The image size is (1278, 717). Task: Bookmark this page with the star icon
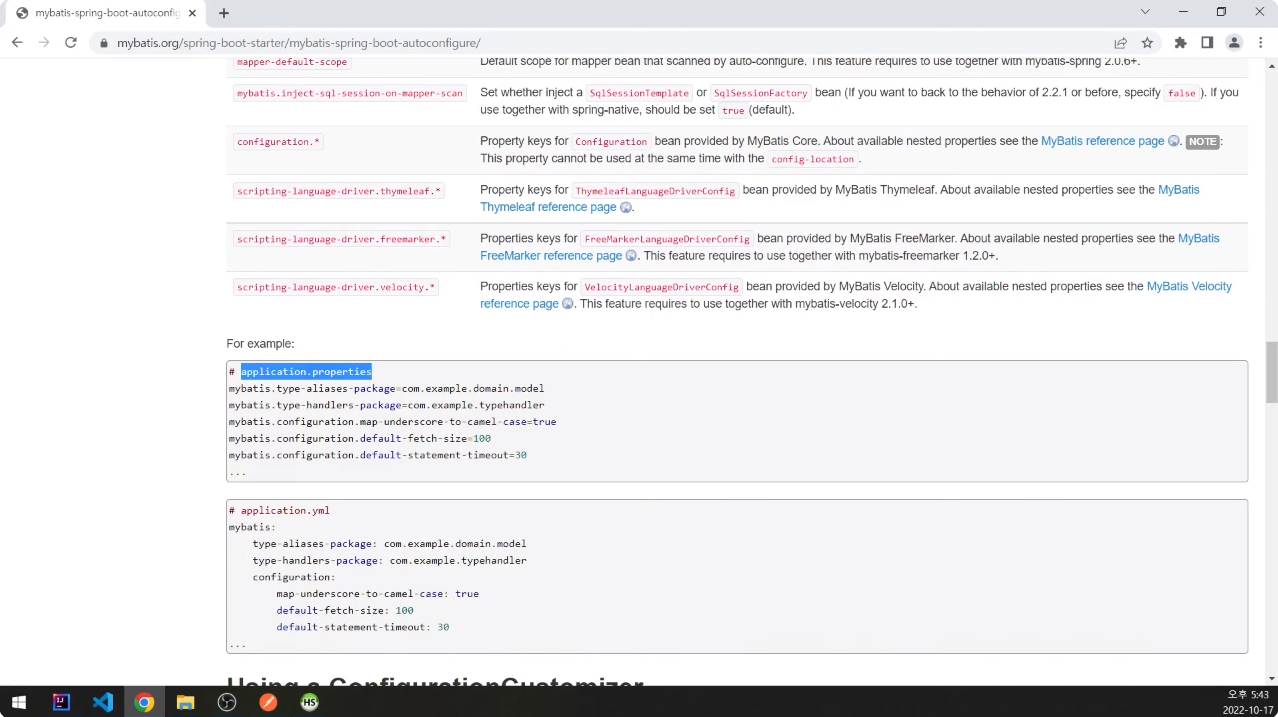[x=1147, y=43]
